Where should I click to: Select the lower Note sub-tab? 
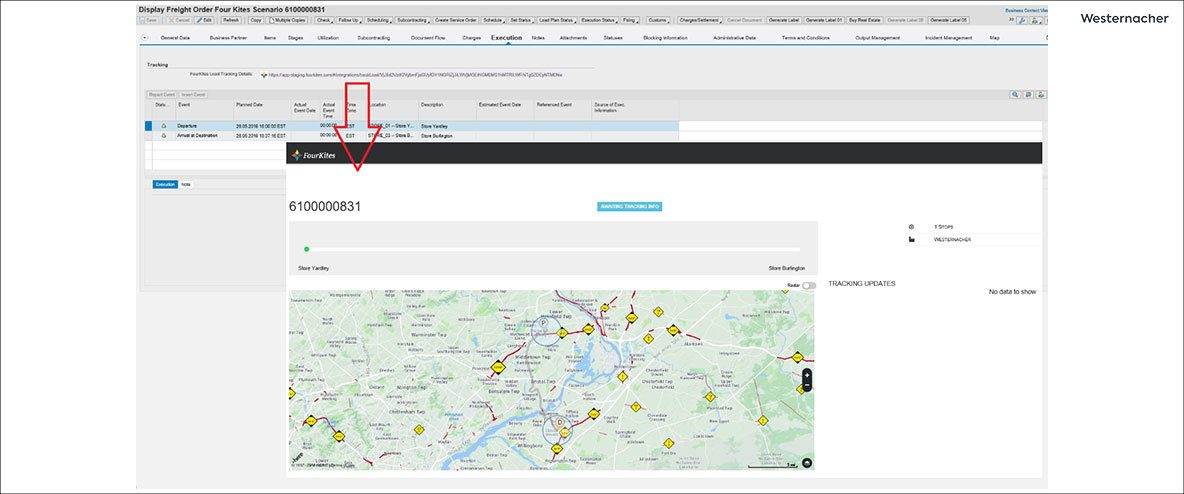pos(186,184)
